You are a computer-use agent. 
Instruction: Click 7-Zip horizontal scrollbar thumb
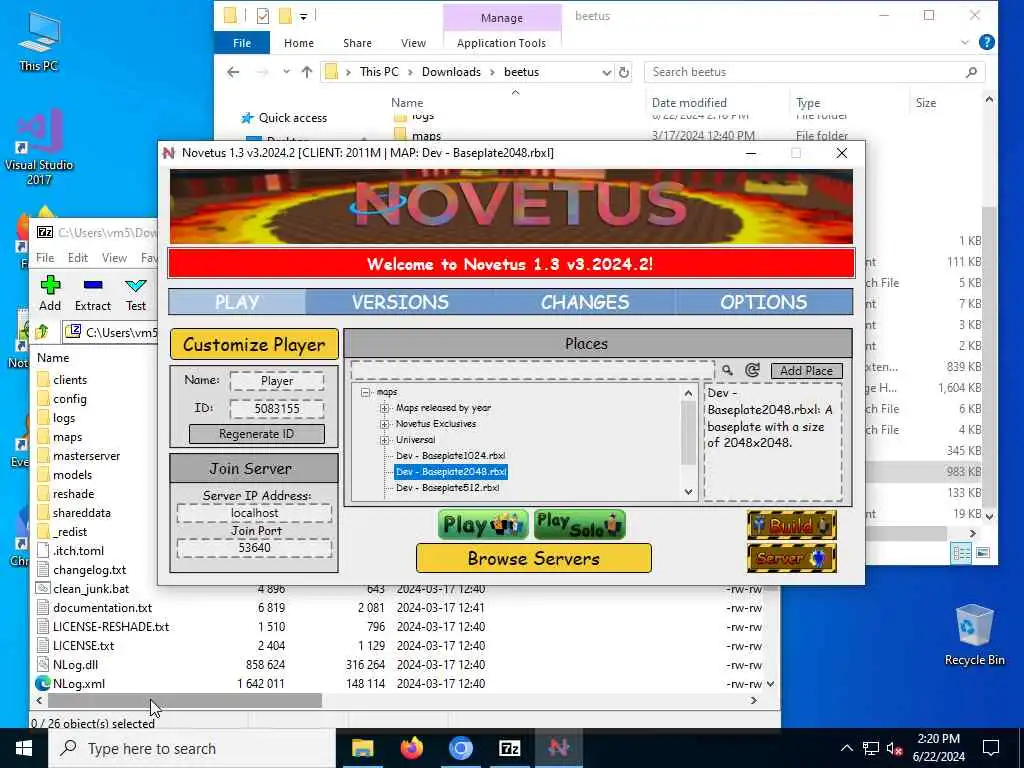click(x=185, y=700)
